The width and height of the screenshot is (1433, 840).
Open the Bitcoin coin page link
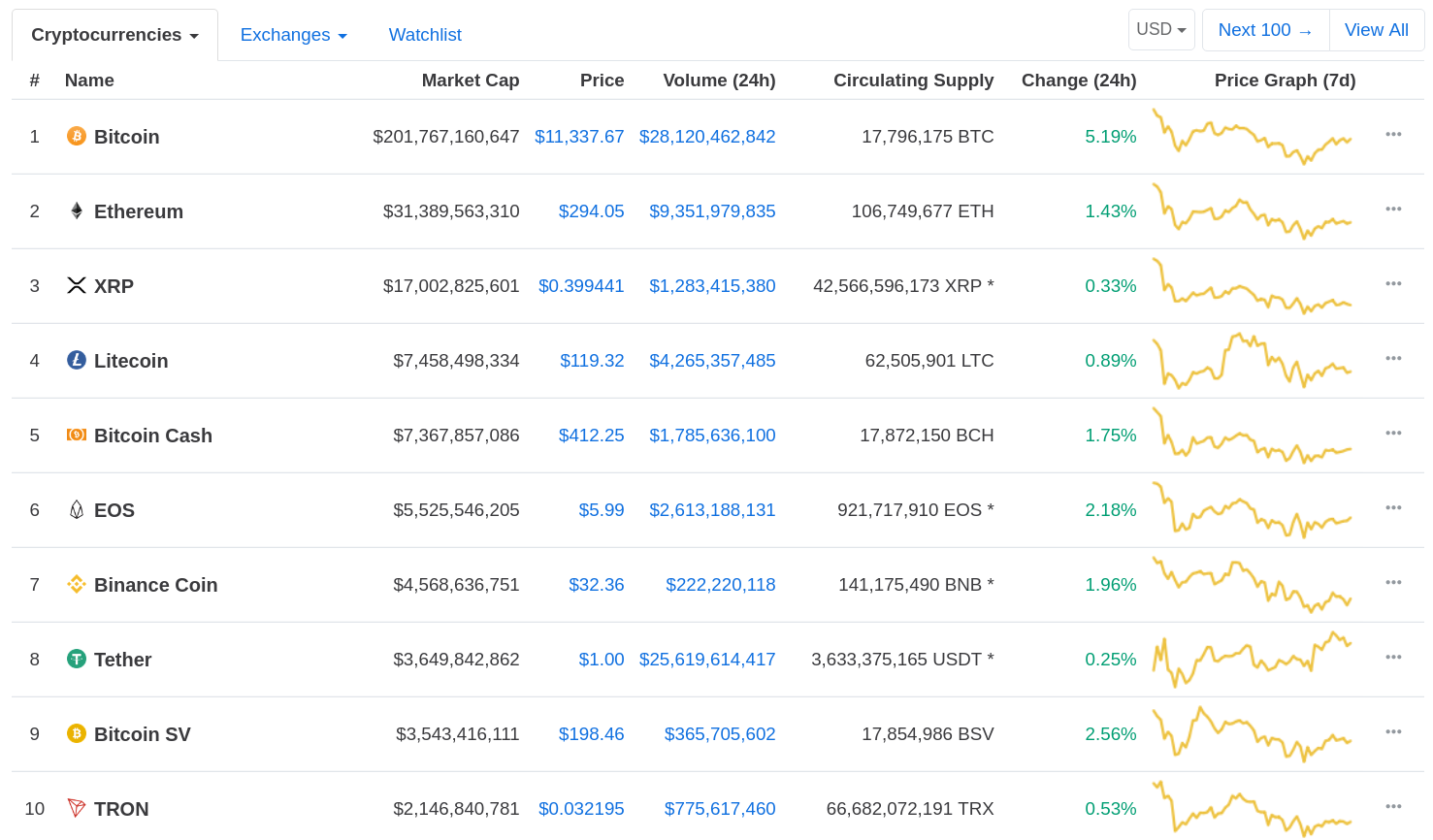click(126, 137)
